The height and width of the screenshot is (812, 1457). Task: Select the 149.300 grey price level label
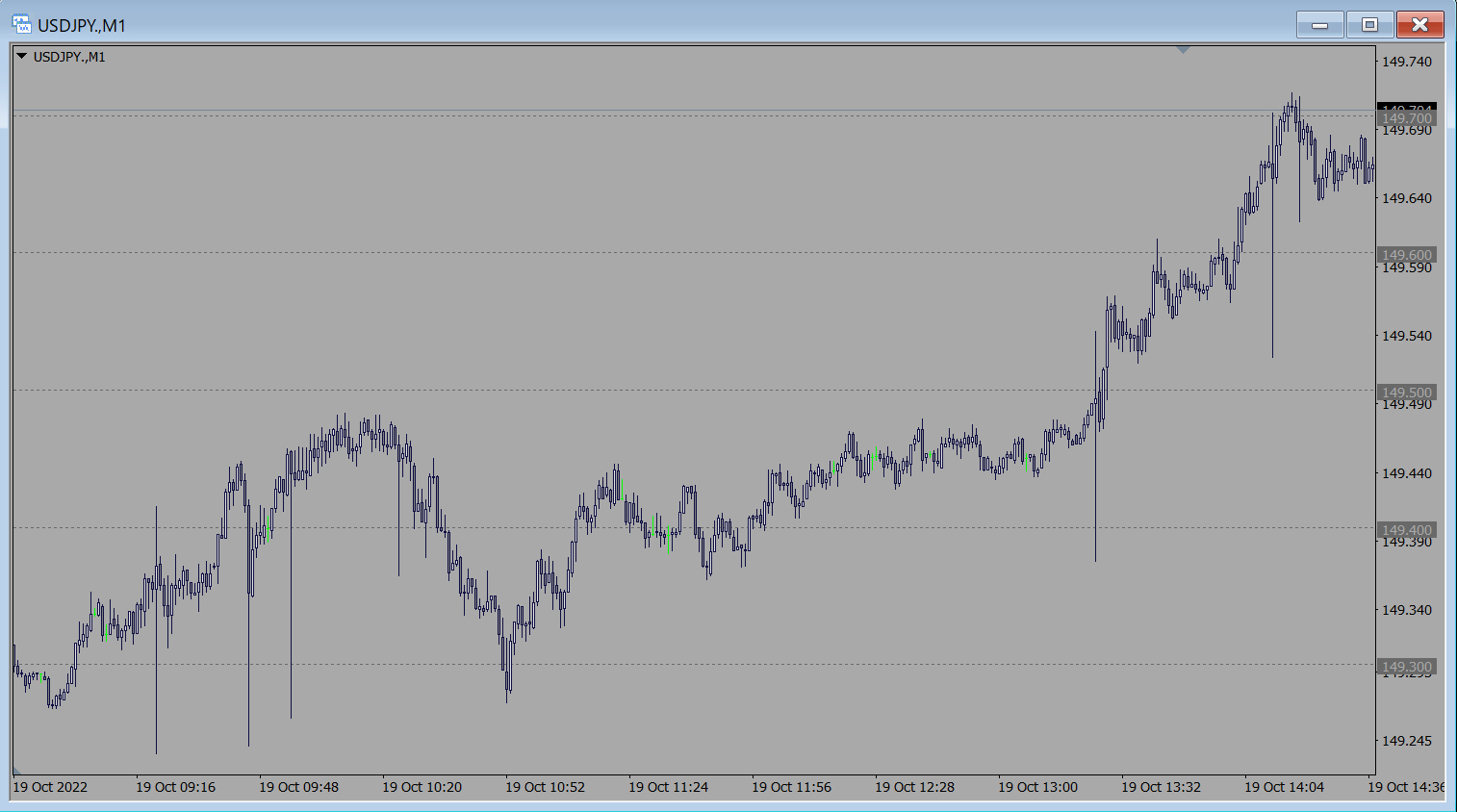point(1406,667)
